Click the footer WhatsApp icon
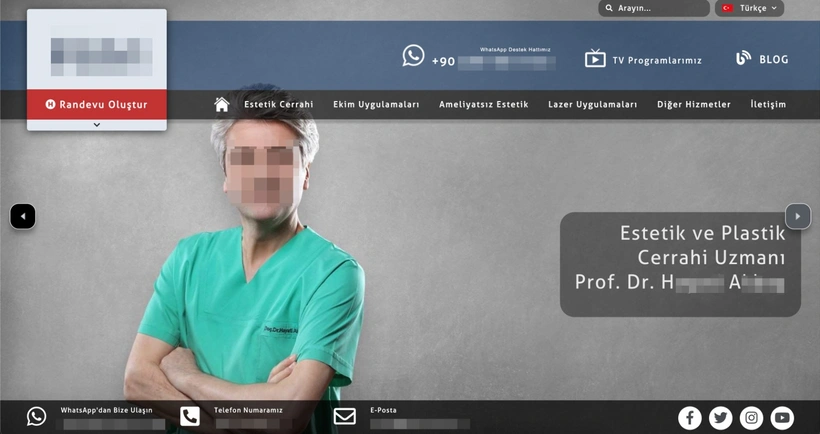 pyautogui.click(x=37, y=416)
